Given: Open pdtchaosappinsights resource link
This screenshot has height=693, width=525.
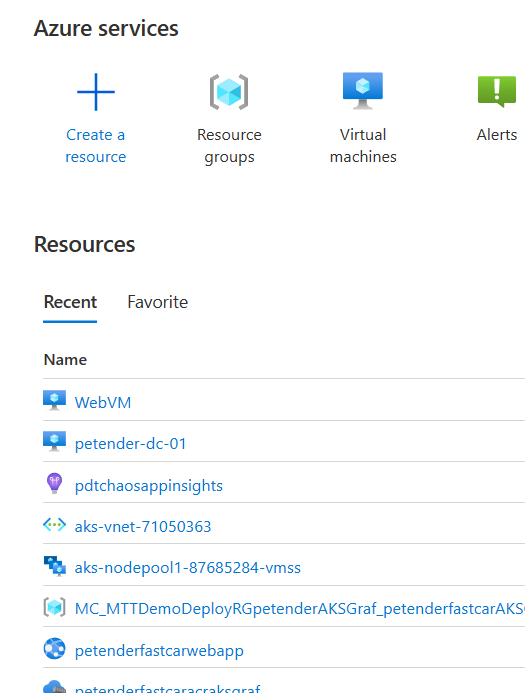Looking at the screenshot, I should tap(148, 486).
